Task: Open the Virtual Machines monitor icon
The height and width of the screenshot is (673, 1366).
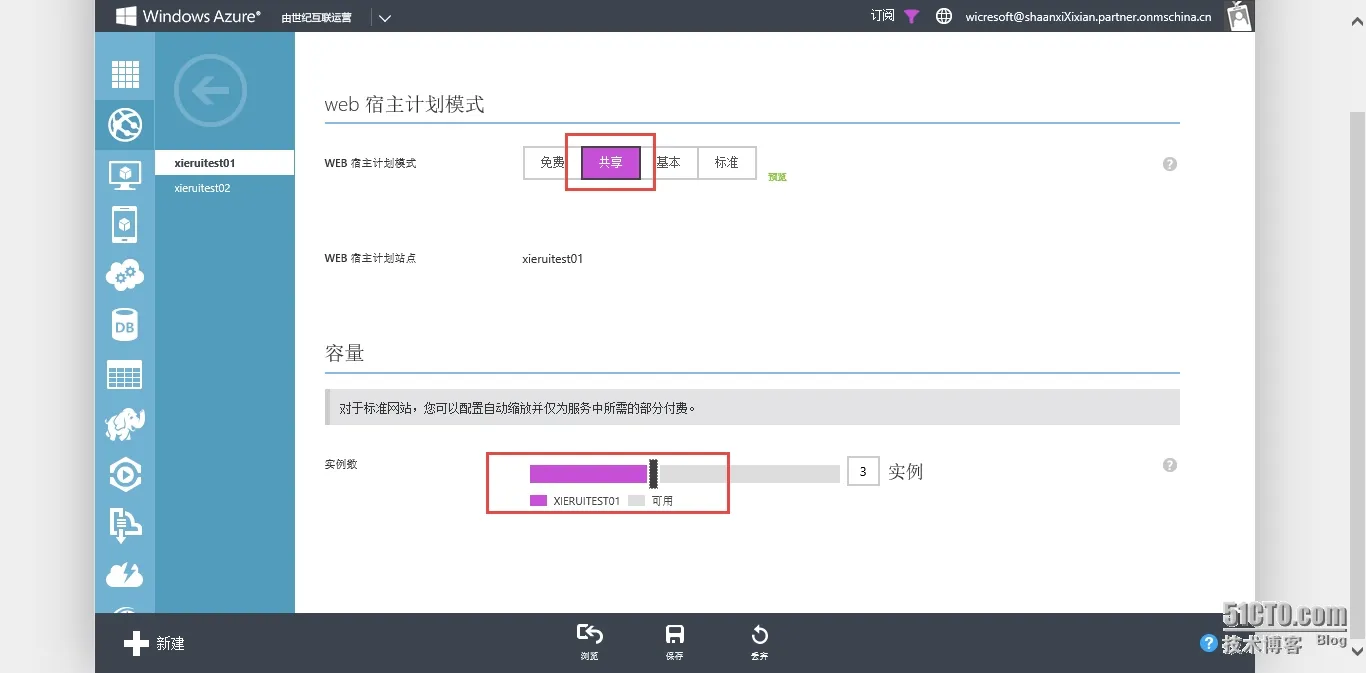Action: [x=125, y=175]
